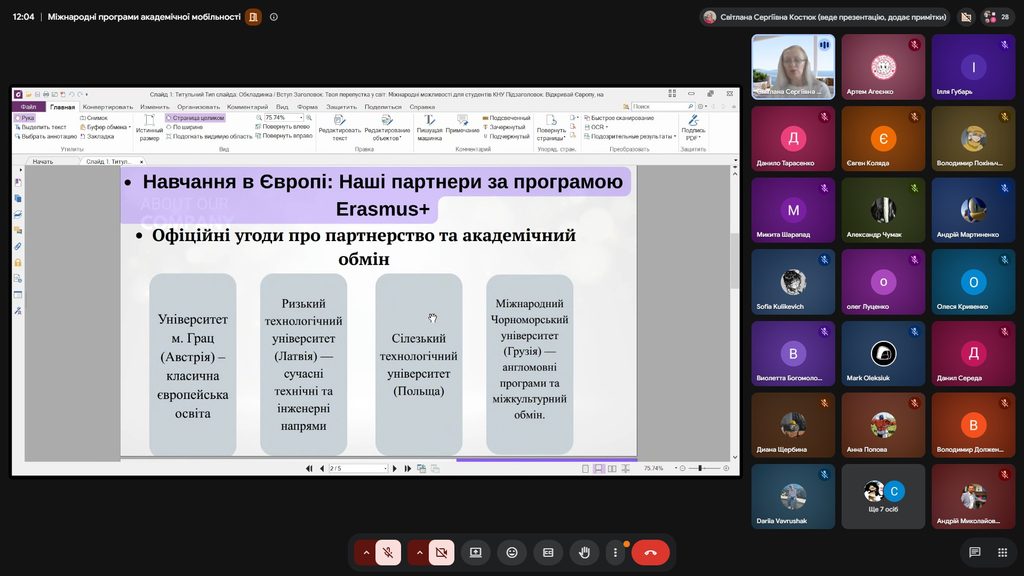Leave the call with red hang-up button
Viewport: 1024px width, 576px height.
pyautogui.click(x=650, y=552)
